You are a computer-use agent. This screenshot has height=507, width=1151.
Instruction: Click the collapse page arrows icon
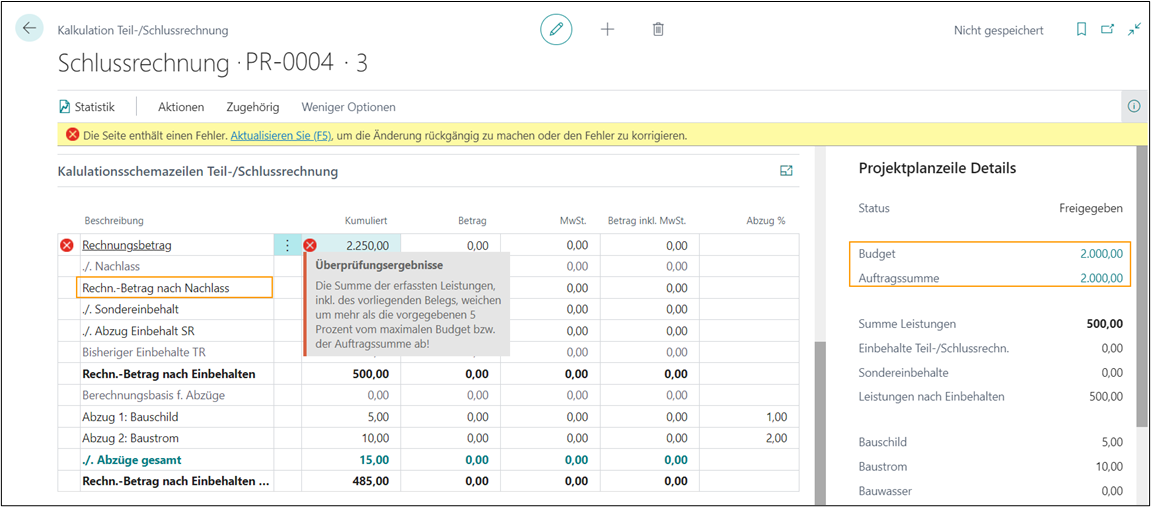(1134, 30)
